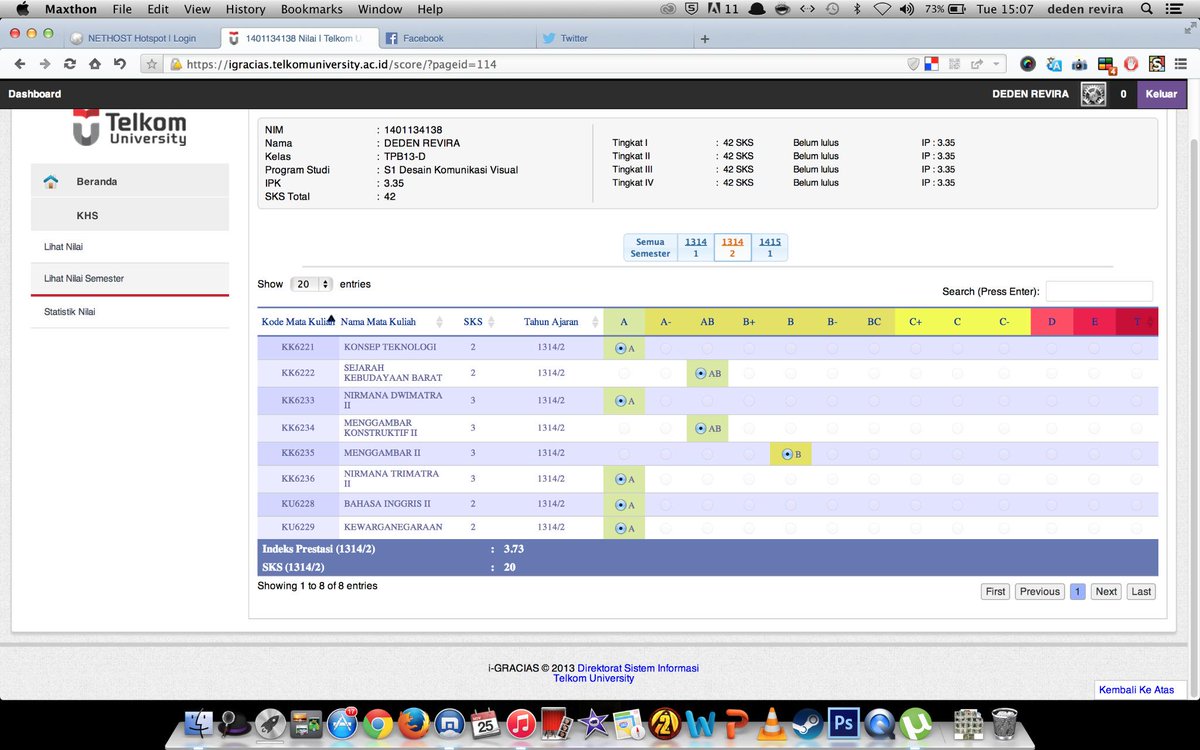
Task: Select A grade radio for KONSEP TEKNOLOGI
Action: coord(621,347)
